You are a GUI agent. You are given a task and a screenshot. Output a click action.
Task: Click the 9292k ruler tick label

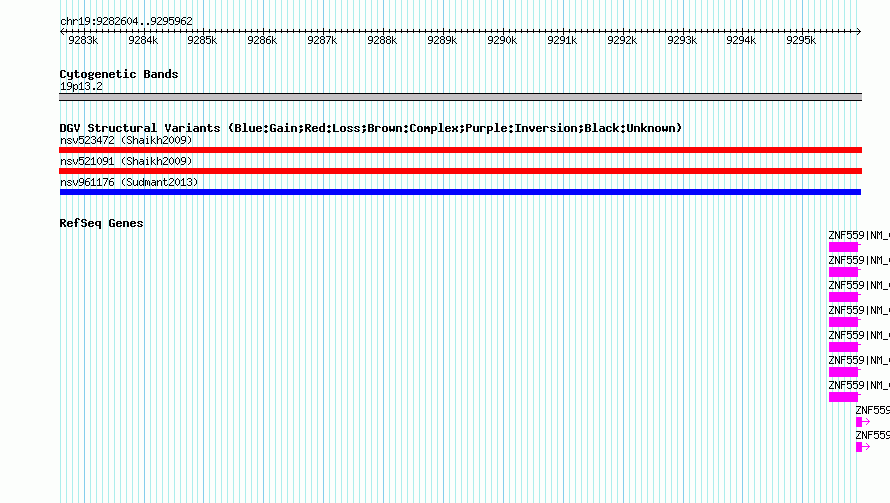(622, 40)
